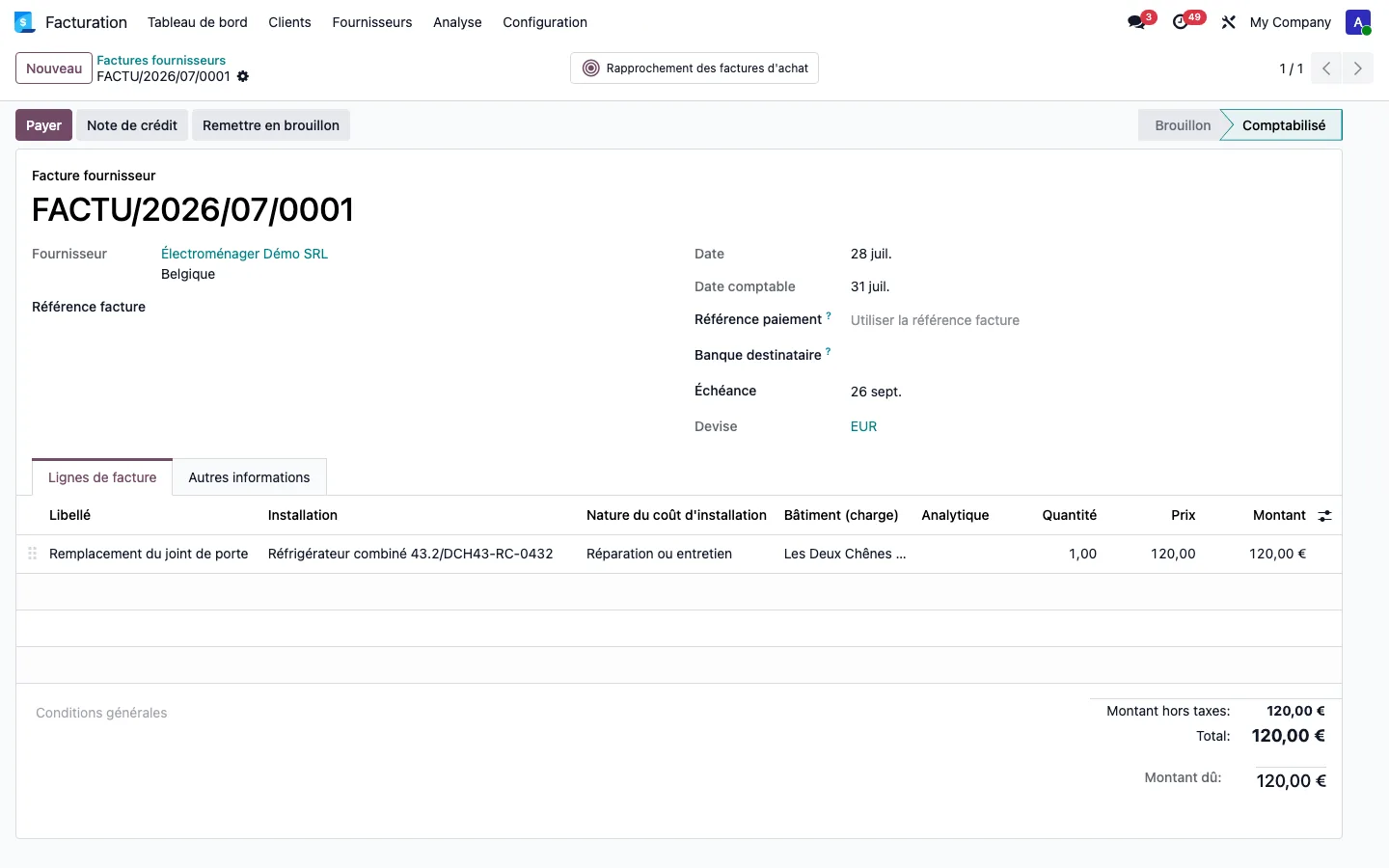Viewport: 1389px width, 868px height.
Task: Click the Payer button
Action: [43, 125]
